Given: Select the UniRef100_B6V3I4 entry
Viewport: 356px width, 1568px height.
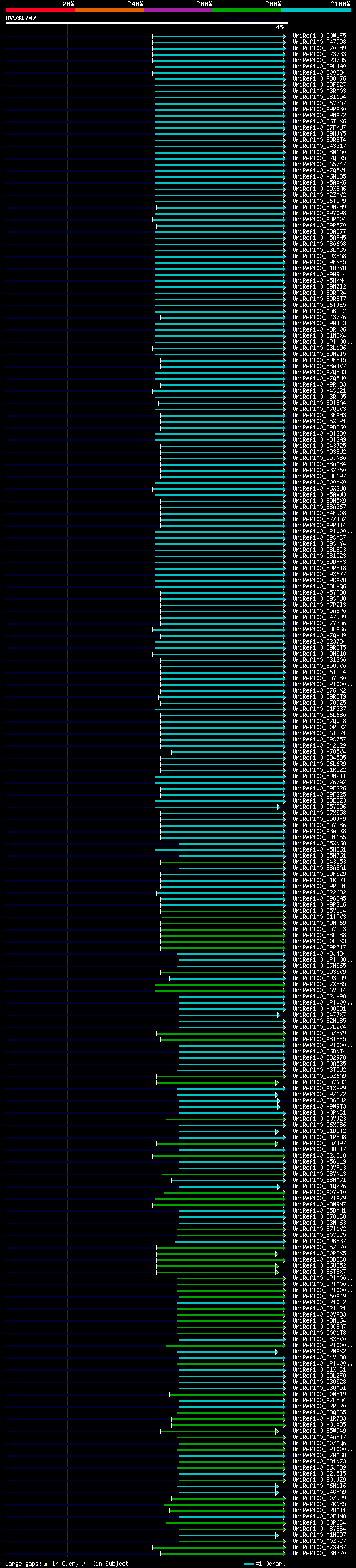Looking at the screenshot, I should click(x=319, y=990).
